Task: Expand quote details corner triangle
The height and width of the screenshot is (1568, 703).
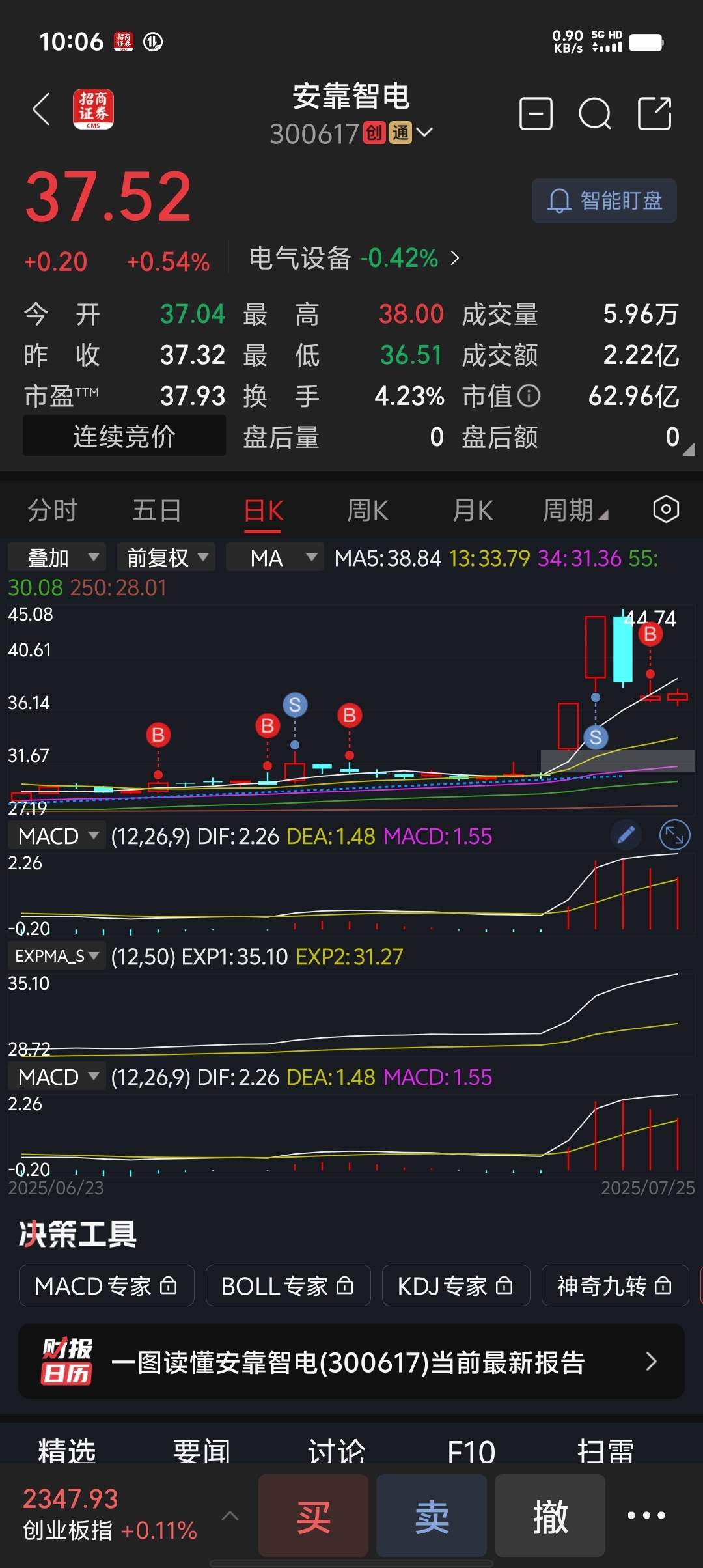Action: point(689,449)
